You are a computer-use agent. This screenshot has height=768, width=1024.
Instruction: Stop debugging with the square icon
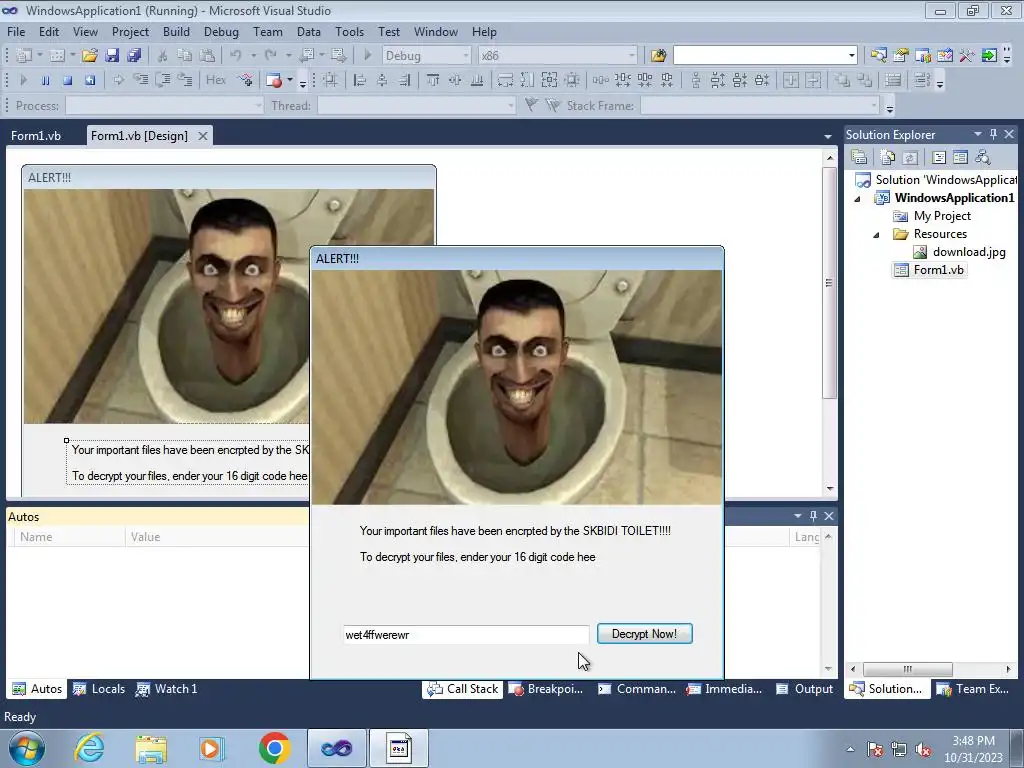coord(67,80)
